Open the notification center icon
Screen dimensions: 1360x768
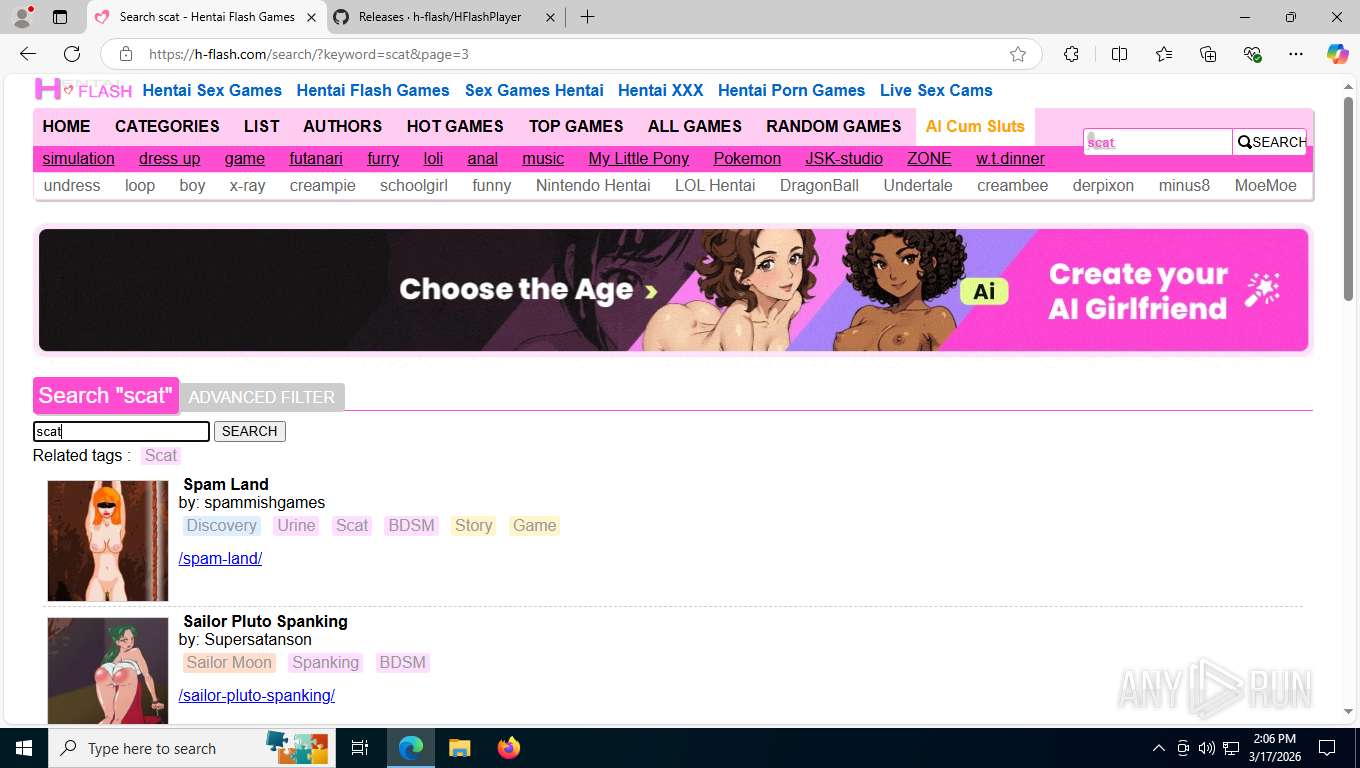(x=1327, y=748)
